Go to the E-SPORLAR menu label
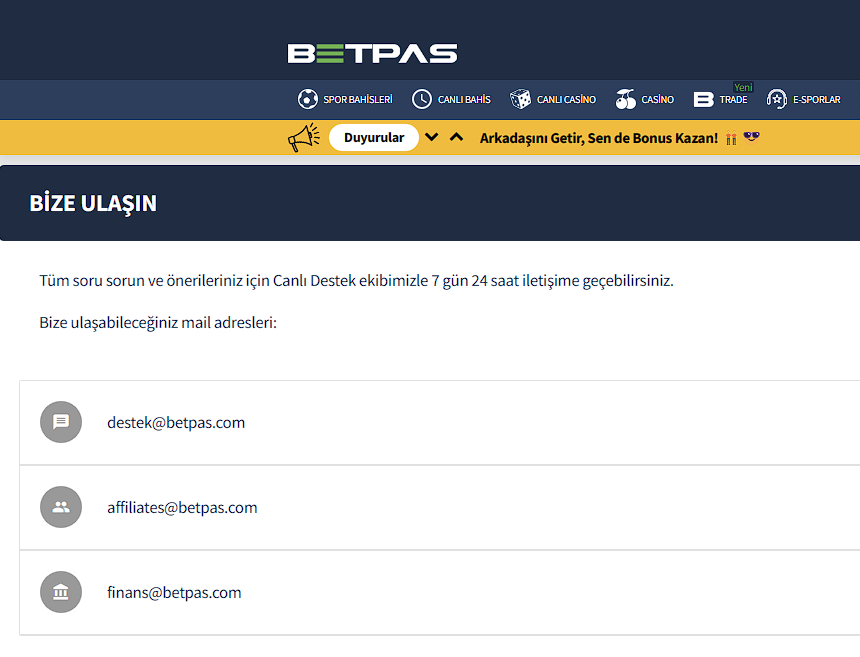 point(816,100)
